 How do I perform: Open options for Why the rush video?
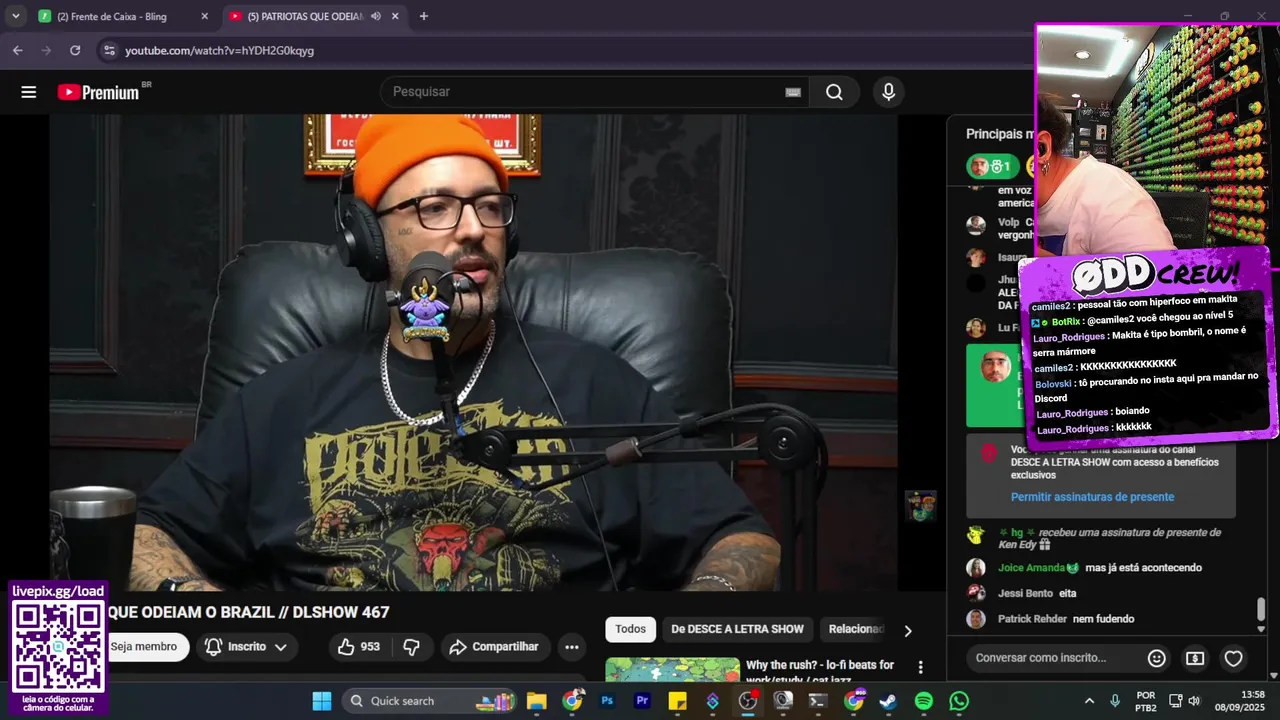pyautogui.click(x=921, y=667)
